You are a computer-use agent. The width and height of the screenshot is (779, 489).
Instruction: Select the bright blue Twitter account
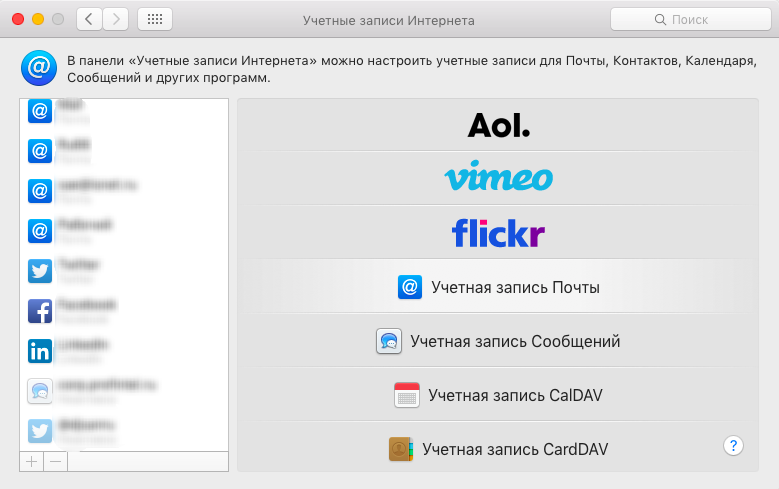click(x=124, y=271)
